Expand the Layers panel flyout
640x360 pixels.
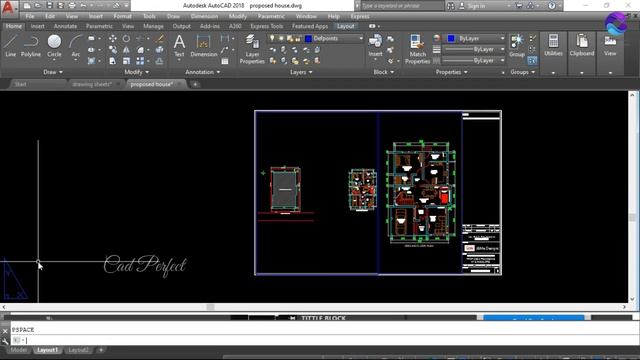(x=301, y=72)
